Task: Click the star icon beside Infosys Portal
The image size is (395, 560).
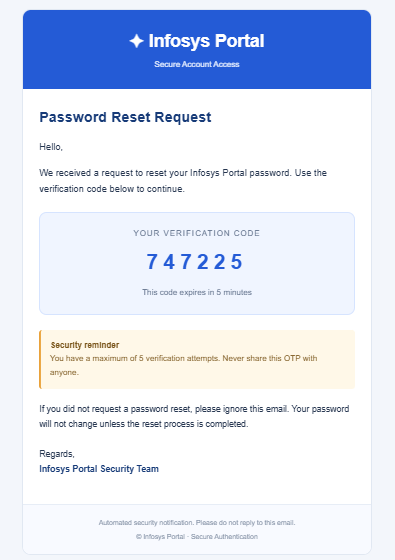Action: (136, 41)
